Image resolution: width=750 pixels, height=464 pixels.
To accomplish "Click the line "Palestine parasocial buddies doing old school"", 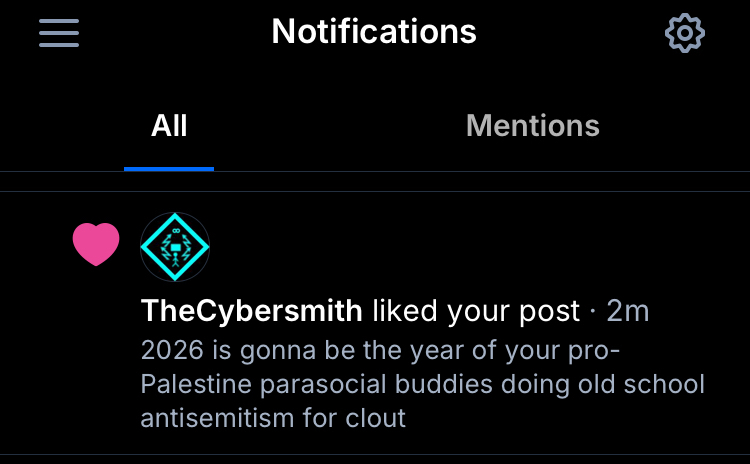I will point(422,384).
